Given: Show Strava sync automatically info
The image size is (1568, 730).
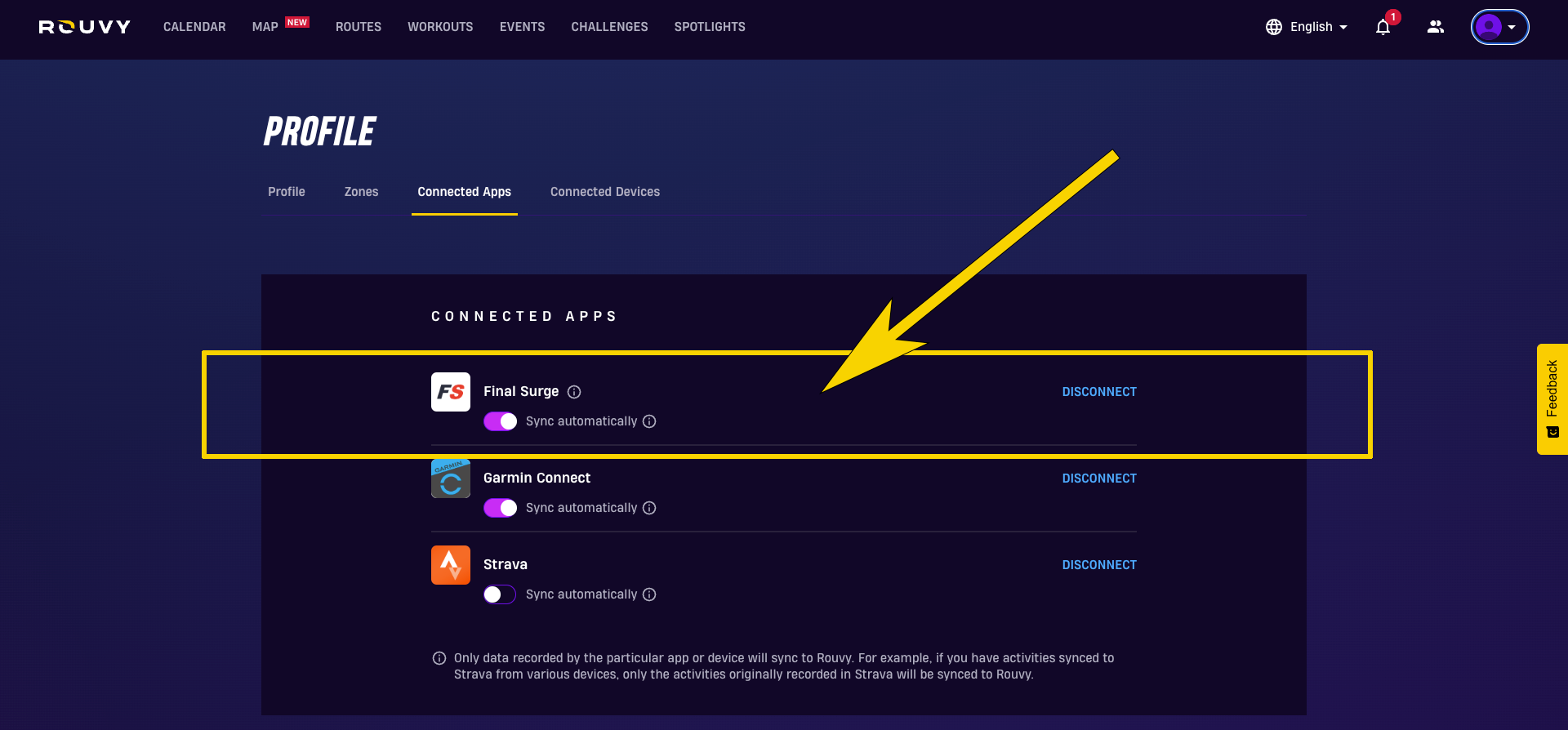Looking at the screenshot, I should (649, 594).
